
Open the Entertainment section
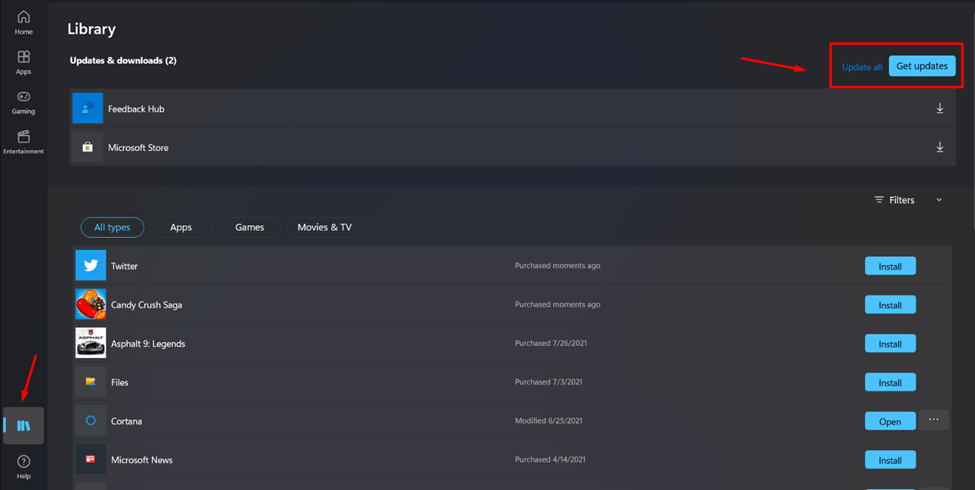(24, 142)
